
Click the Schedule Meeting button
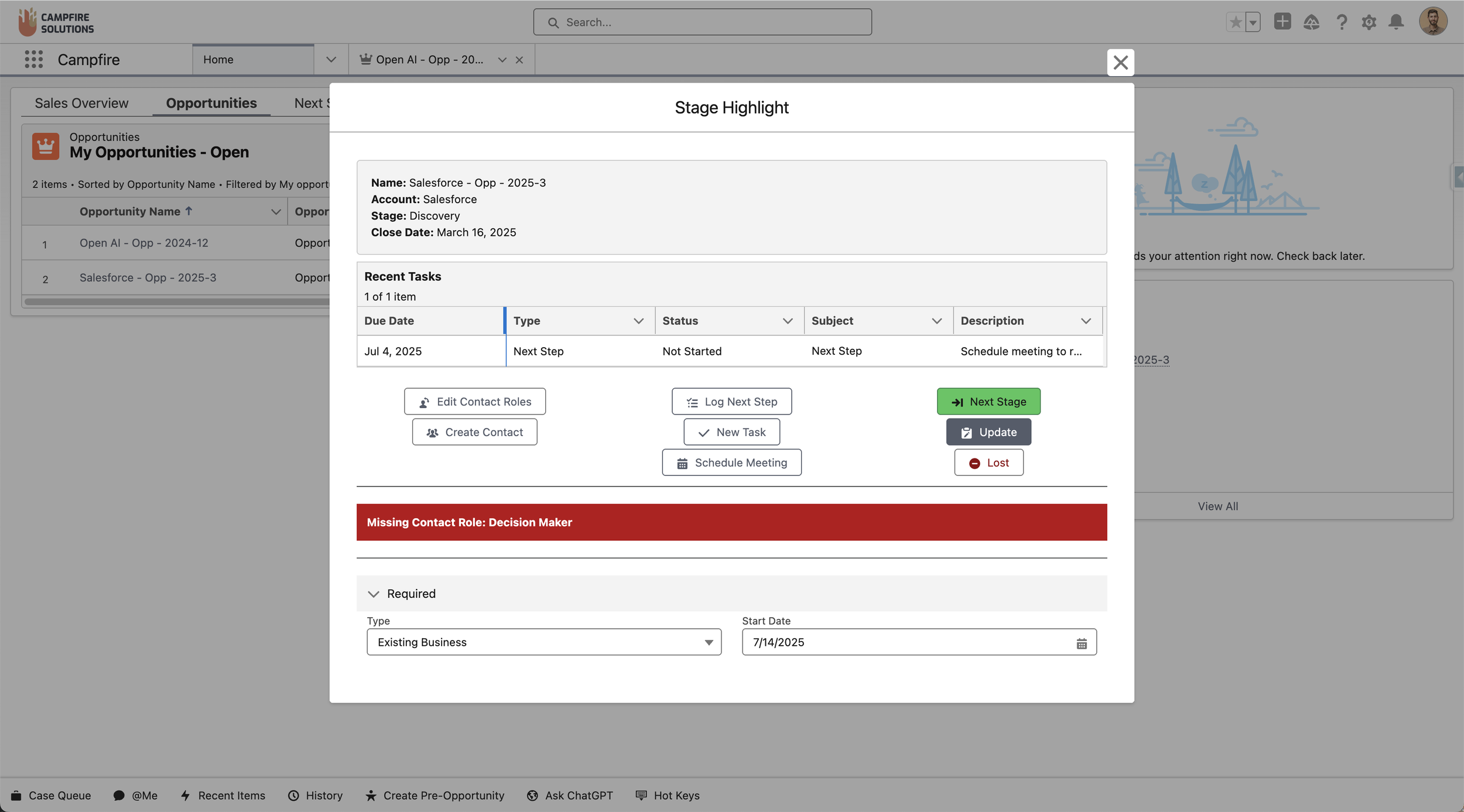tap(731, 462)
